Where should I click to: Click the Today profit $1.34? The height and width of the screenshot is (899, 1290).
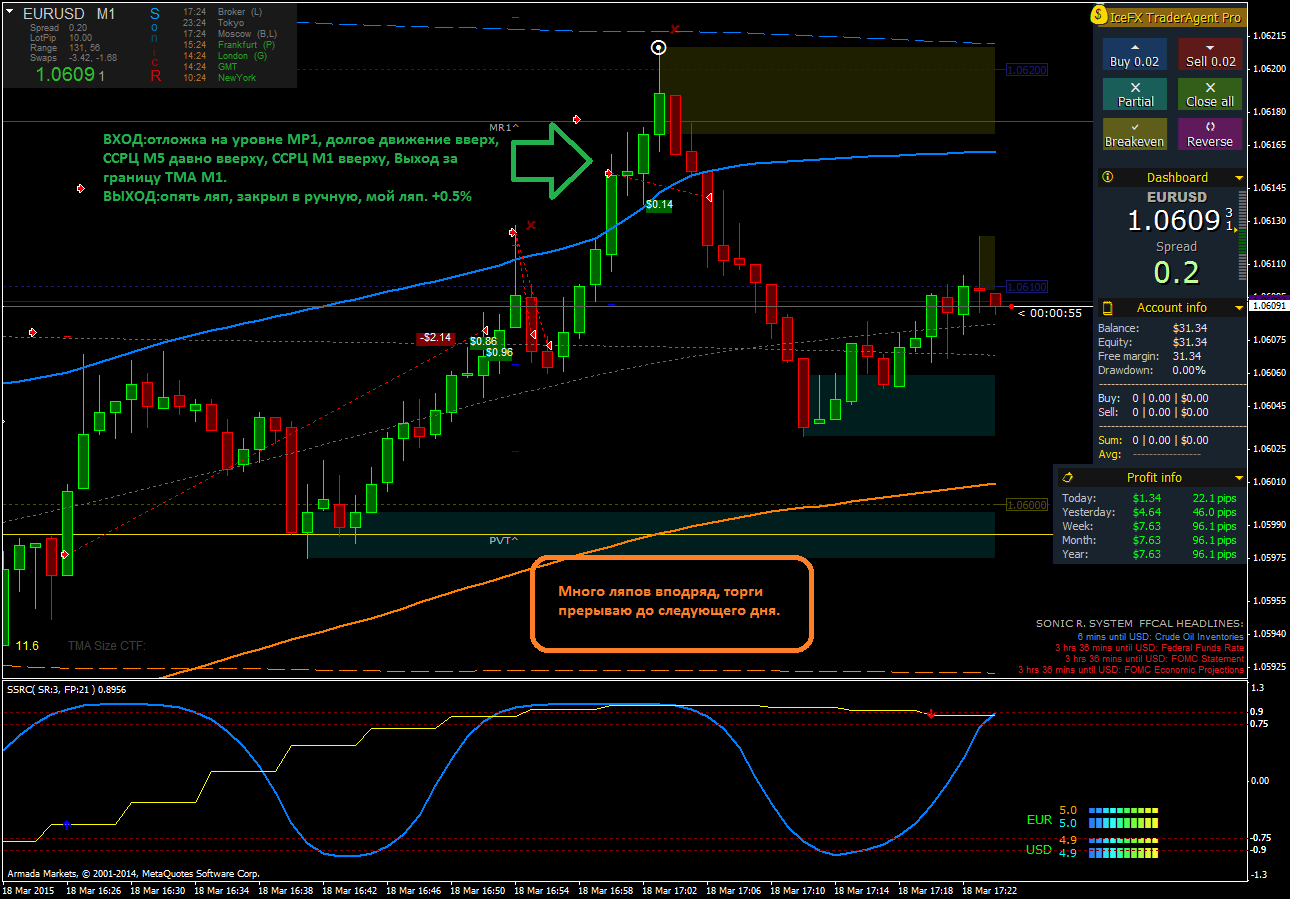pyautogui.click(x=1147, y=498)
